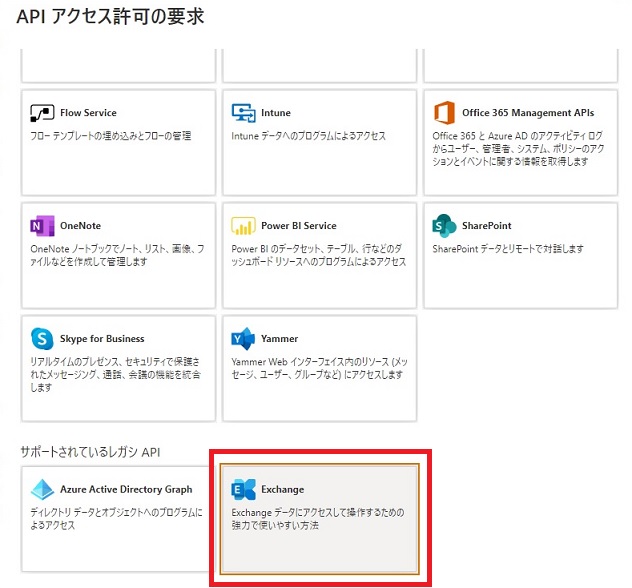Screen dimensions: 632x588
Task: Open the Exchange legacy API title
Action: tap(283, 489)
